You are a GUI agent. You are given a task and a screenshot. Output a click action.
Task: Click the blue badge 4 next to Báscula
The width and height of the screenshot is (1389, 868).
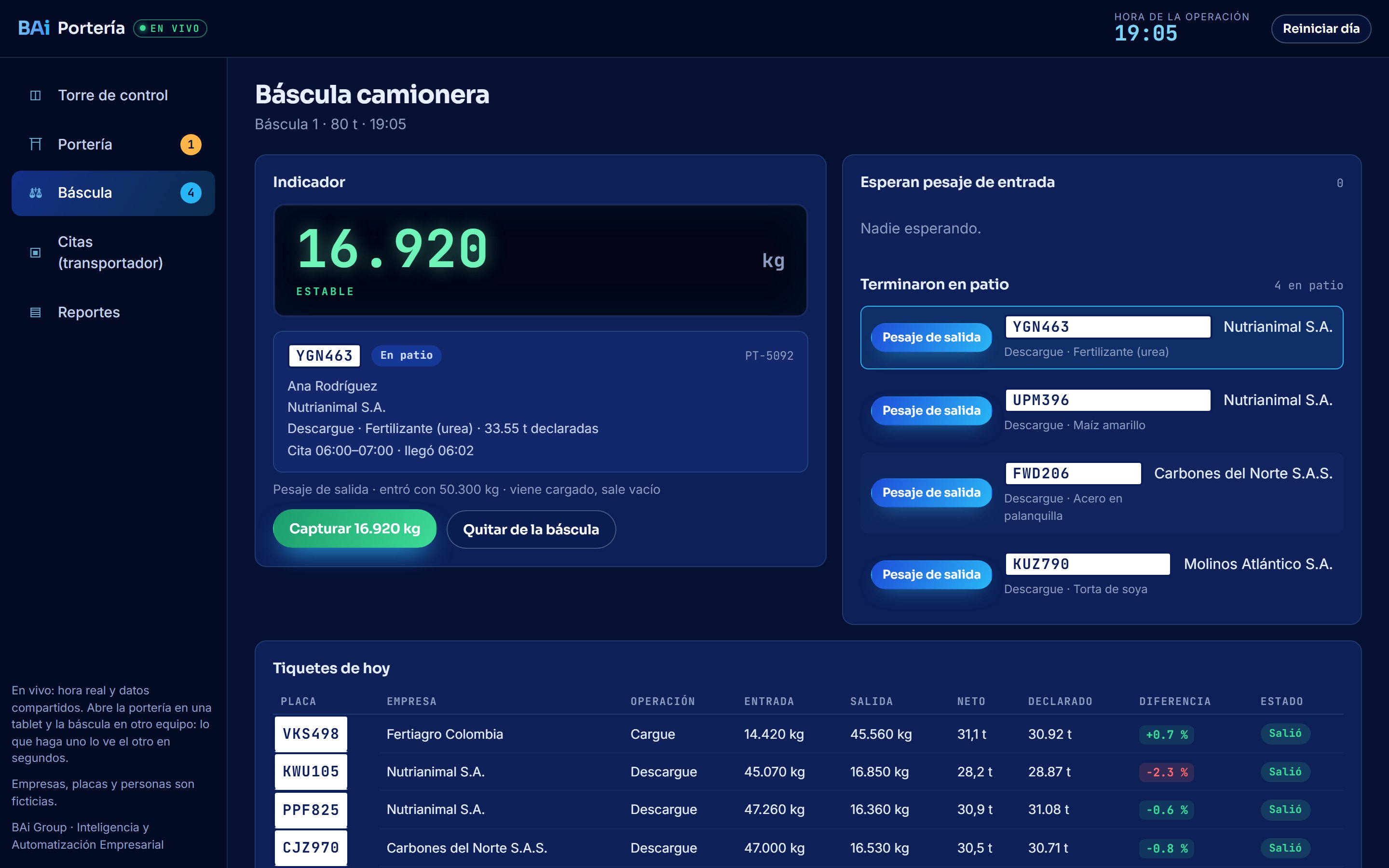(x=191, y=193)
